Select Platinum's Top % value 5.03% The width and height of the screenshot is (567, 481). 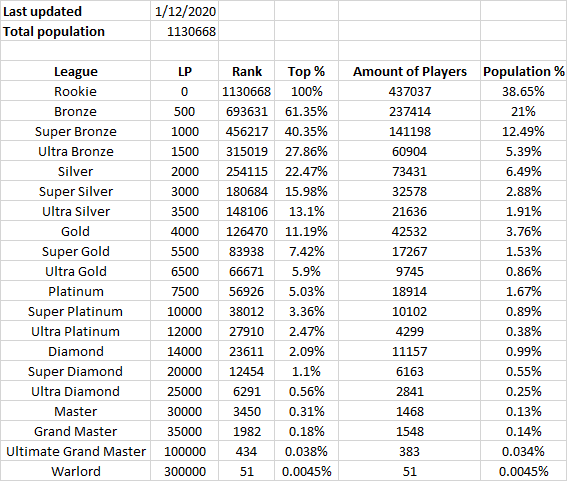[306, 291]
